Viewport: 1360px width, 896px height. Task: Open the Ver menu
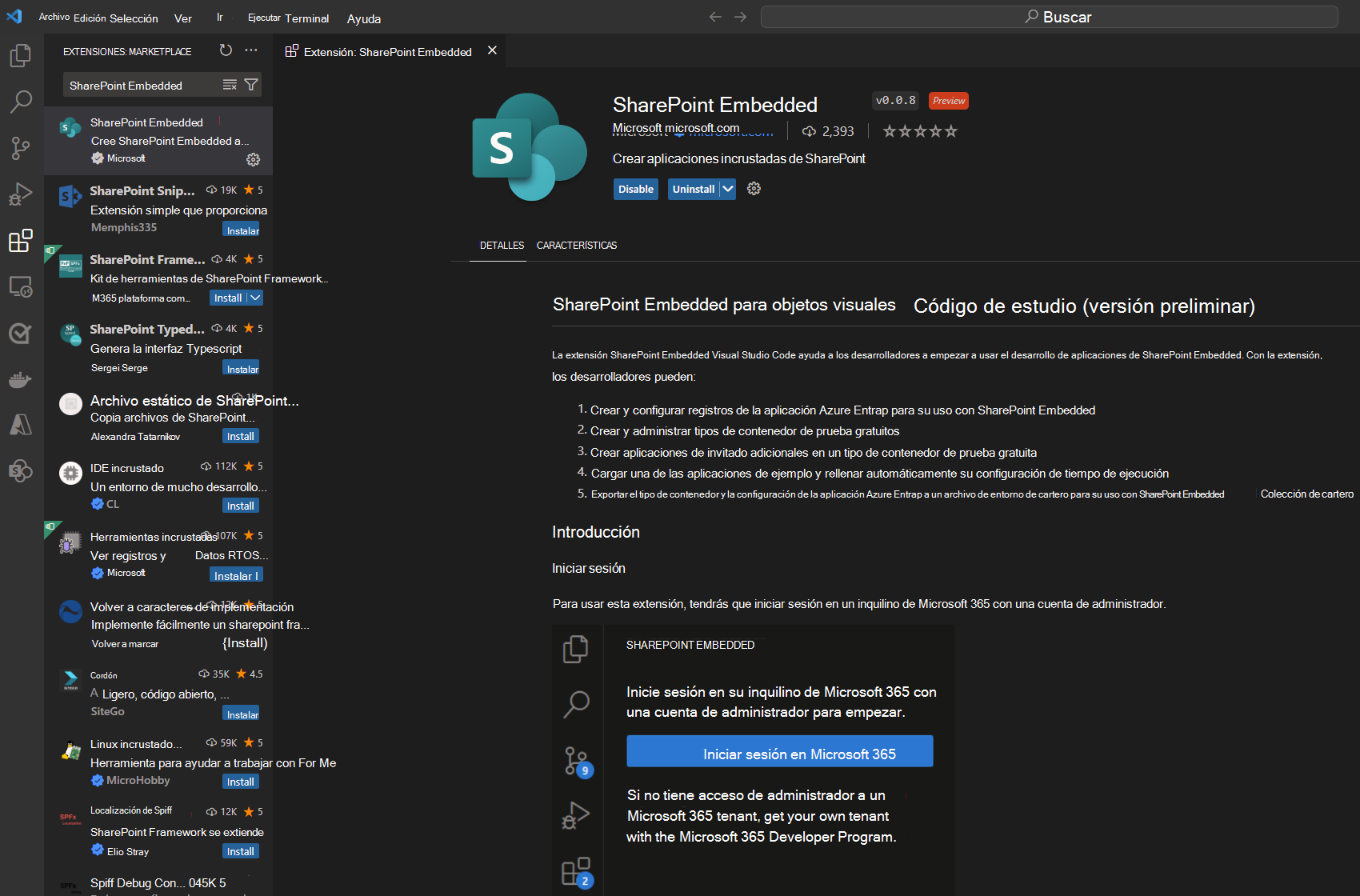183,18
